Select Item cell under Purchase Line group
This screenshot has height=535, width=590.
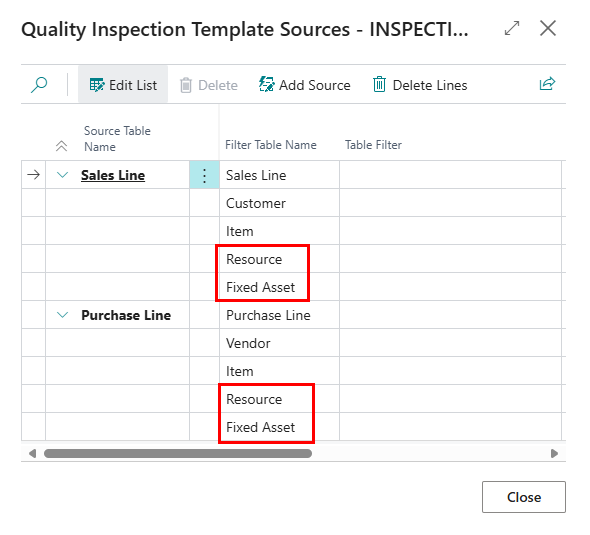click(x=279, y=371)
